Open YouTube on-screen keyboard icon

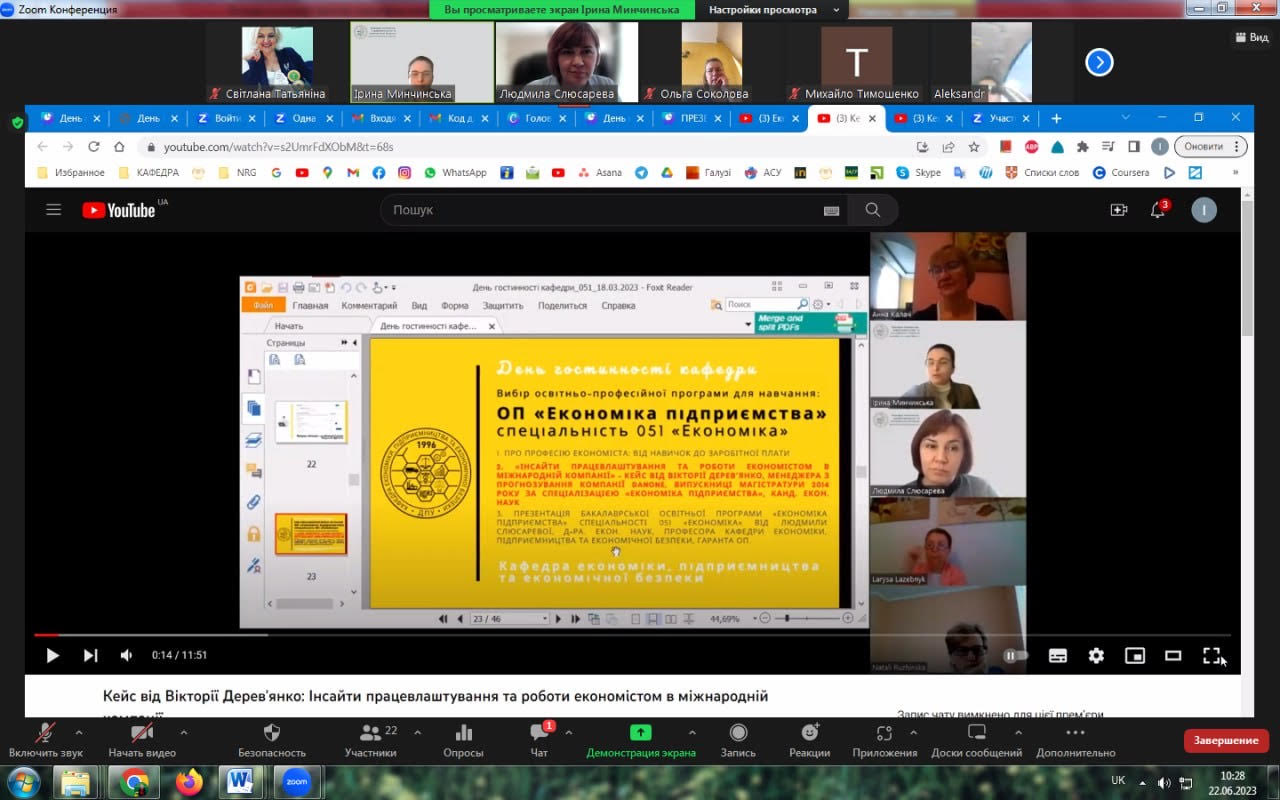pyautogui.click(x=831, y=210)
